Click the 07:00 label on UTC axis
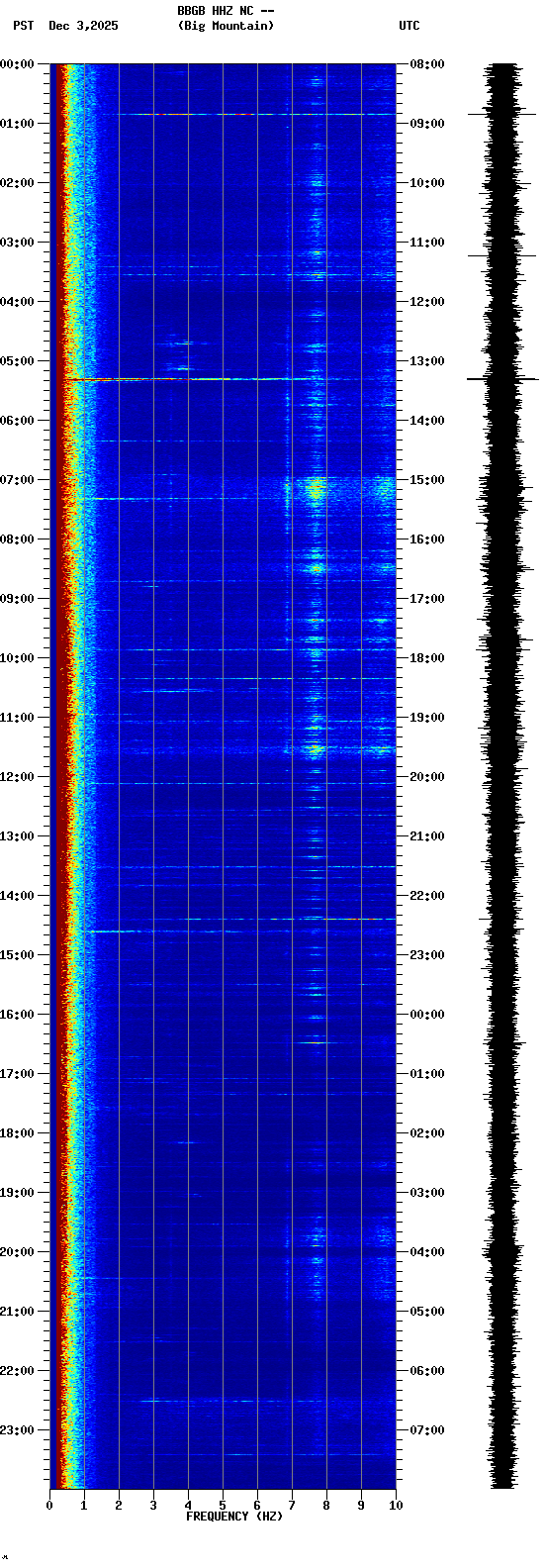Viewport: 546px width, 1568px height. point(427,1430)
